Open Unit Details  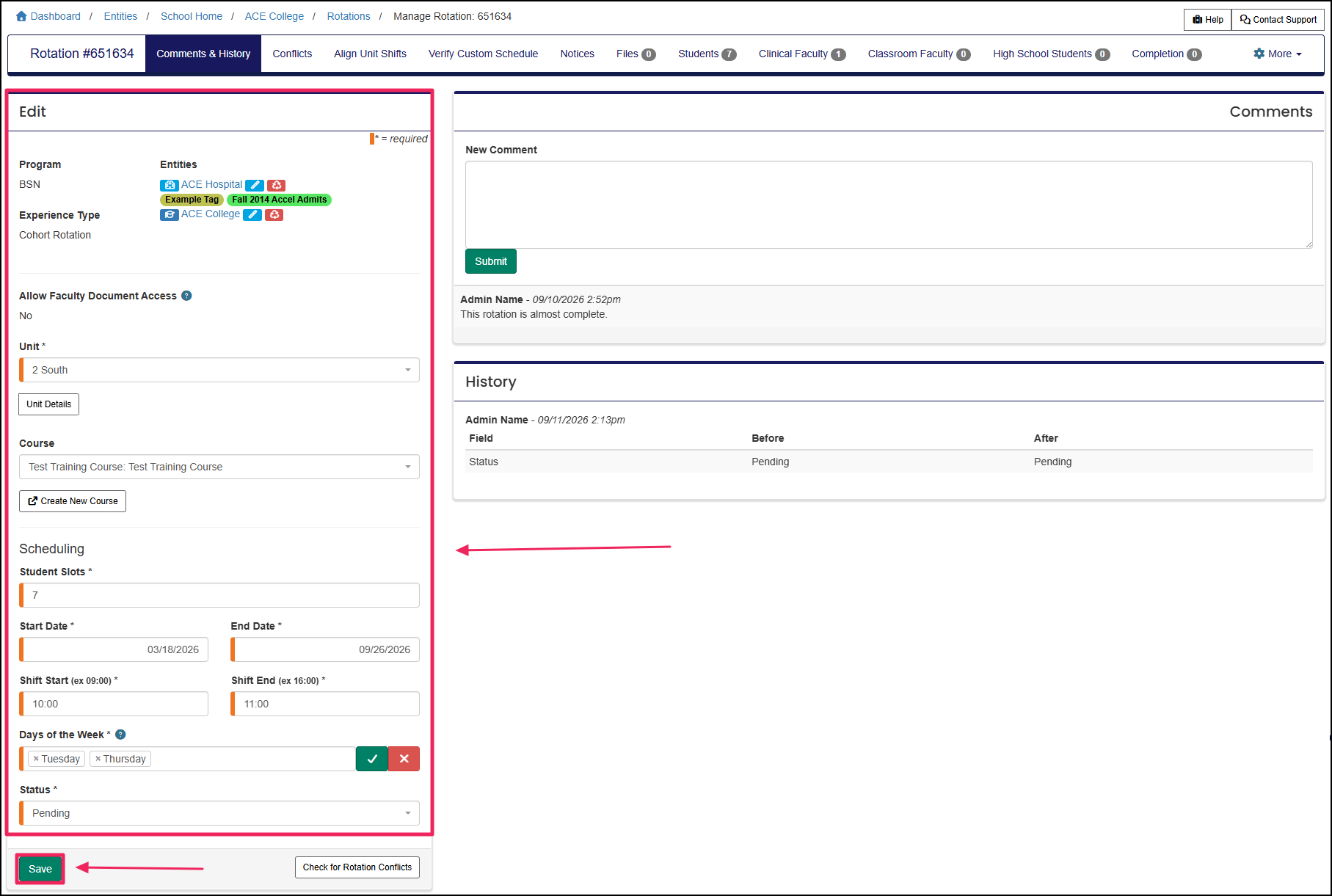click(x=49, y=404)
